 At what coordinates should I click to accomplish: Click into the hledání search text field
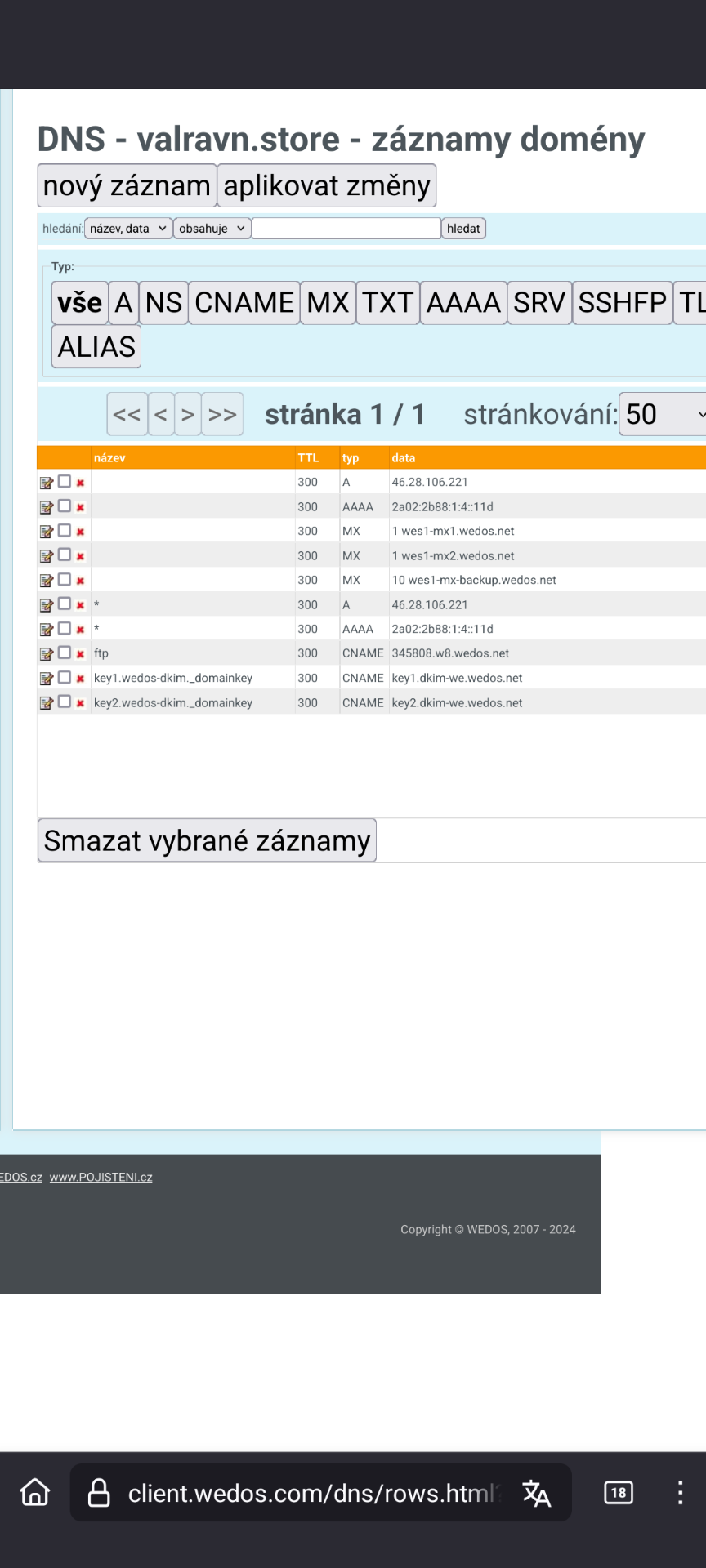tap(346, 229)
